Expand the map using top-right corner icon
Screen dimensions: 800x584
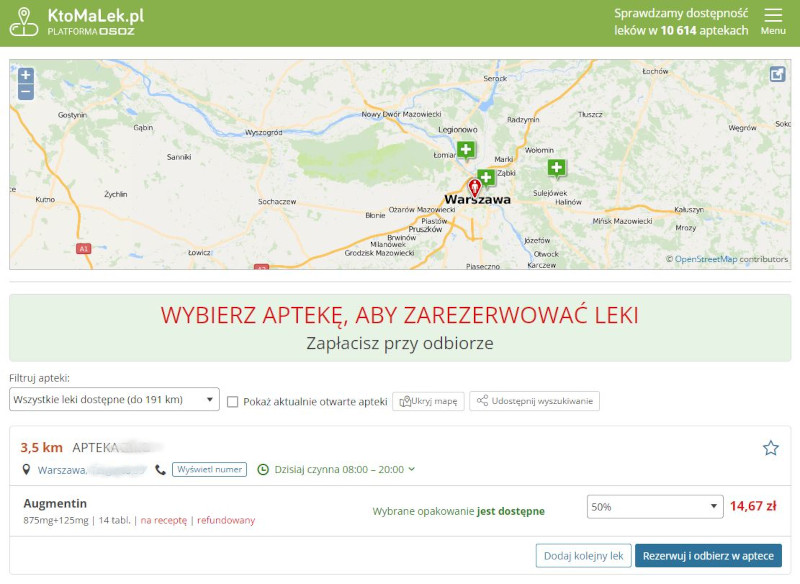(x=777, y=74)
